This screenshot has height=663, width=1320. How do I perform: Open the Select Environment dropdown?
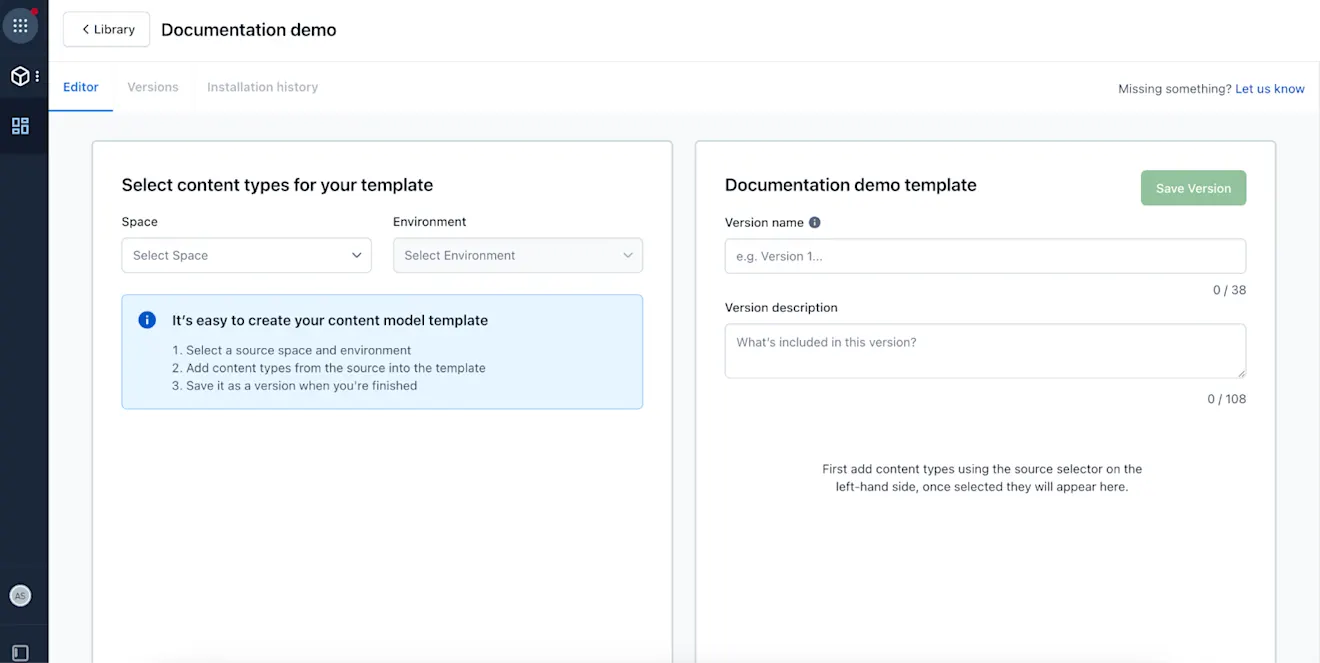[x=518, y=255]
